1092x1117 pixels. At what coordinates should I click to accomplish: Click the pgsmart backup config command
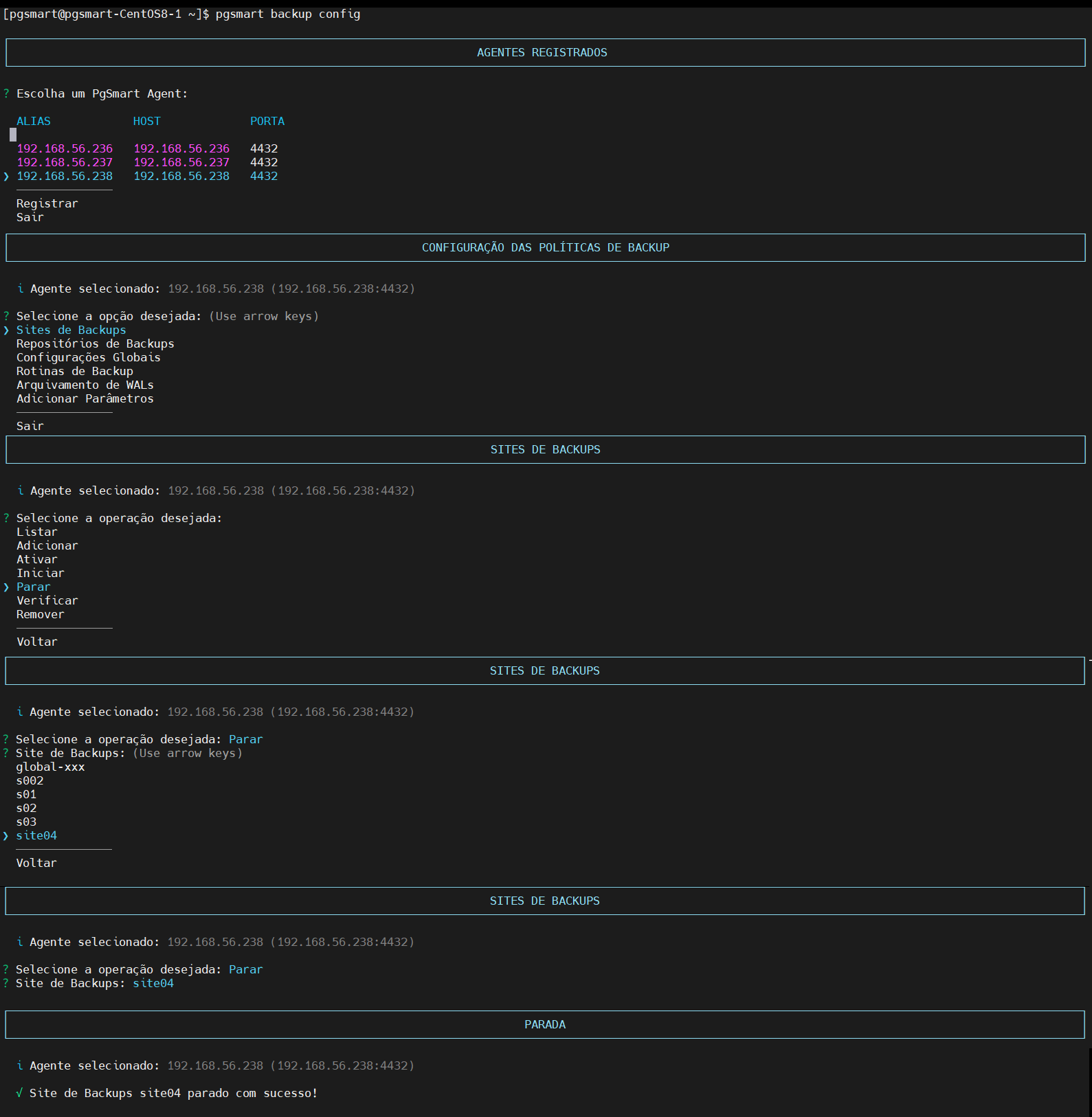point(288,14)
